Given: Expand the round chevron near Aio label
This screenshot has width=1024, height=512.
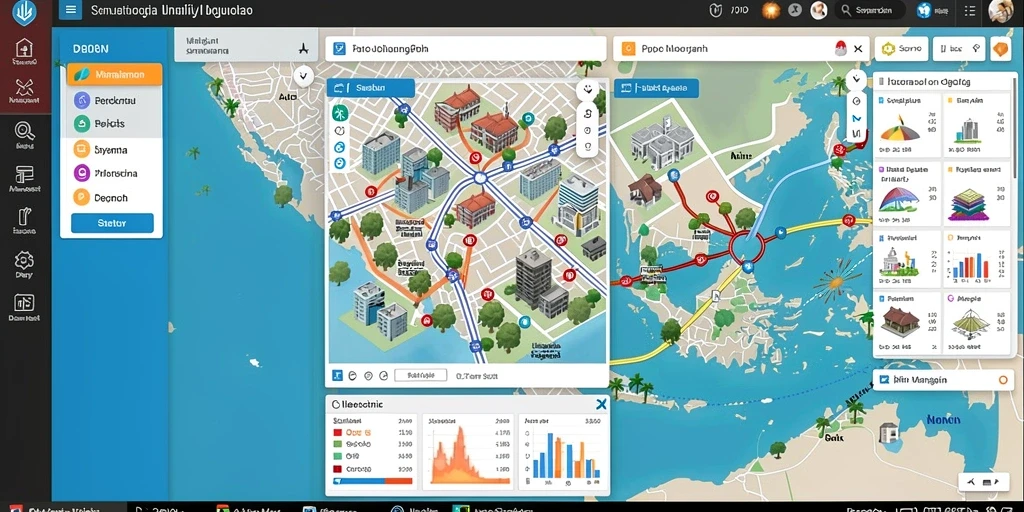Looking at the screenshot, I should [x=302, y=76].
